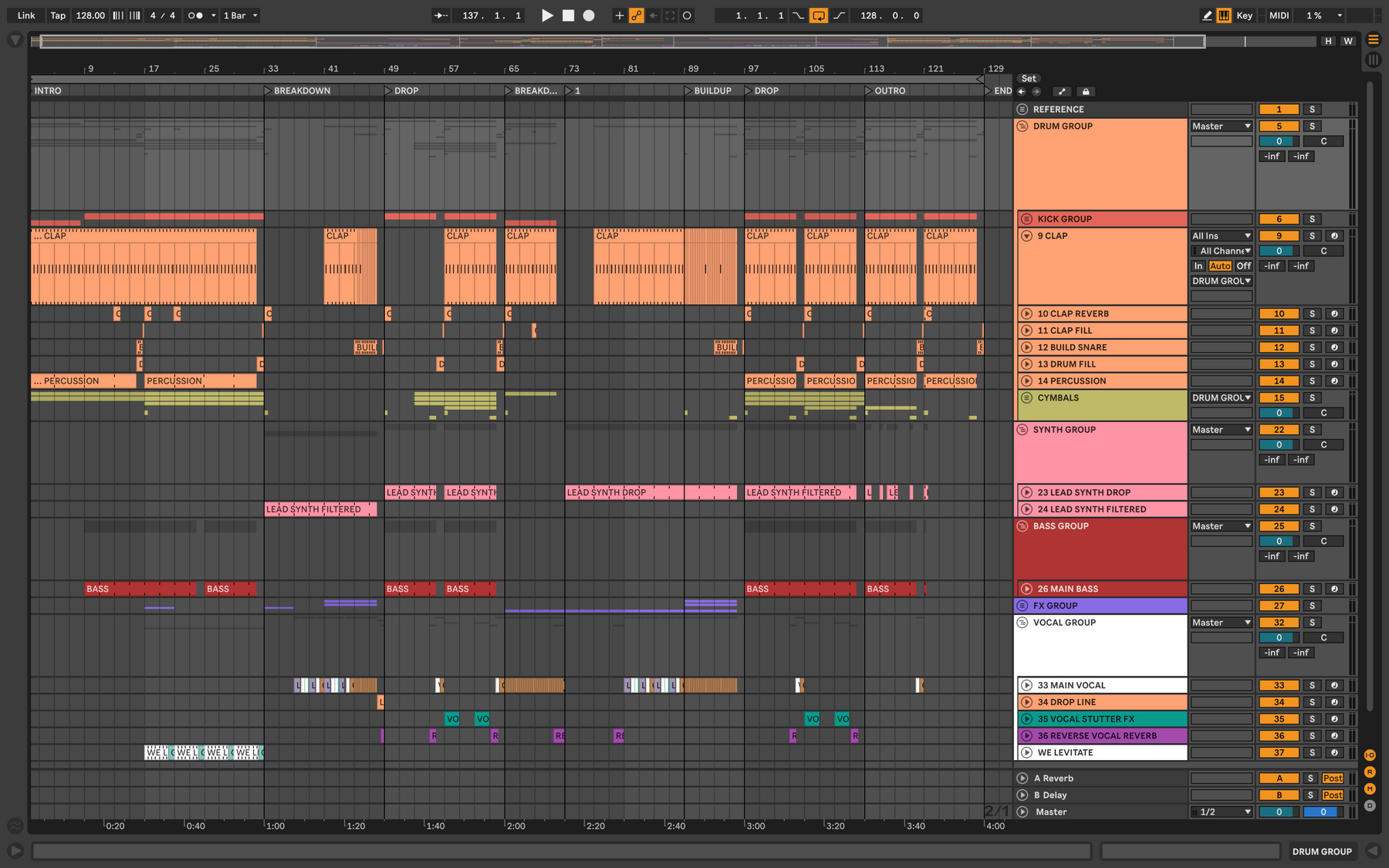Click the lock envelopes padlock icon

pyautogui.click(x=1086, y=92)
